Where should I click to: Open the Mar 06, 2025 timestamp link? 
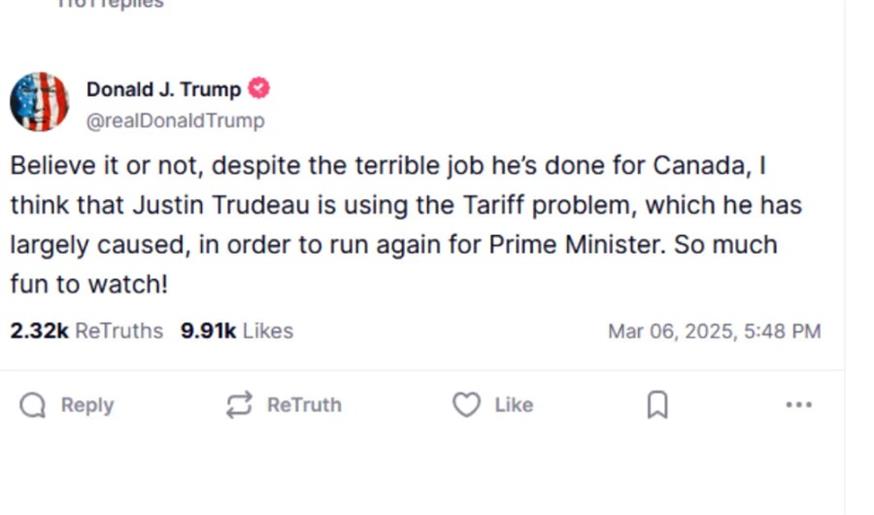pos(714,331)
